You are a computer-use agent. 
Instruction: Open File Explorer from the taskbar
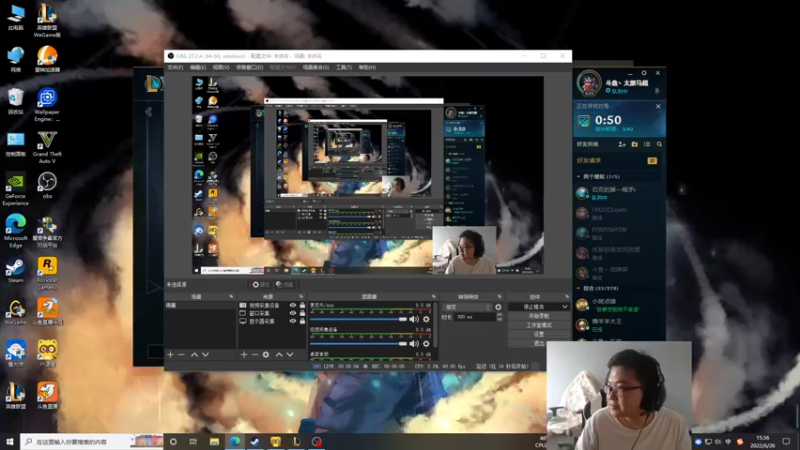click(x=214, y=441)
